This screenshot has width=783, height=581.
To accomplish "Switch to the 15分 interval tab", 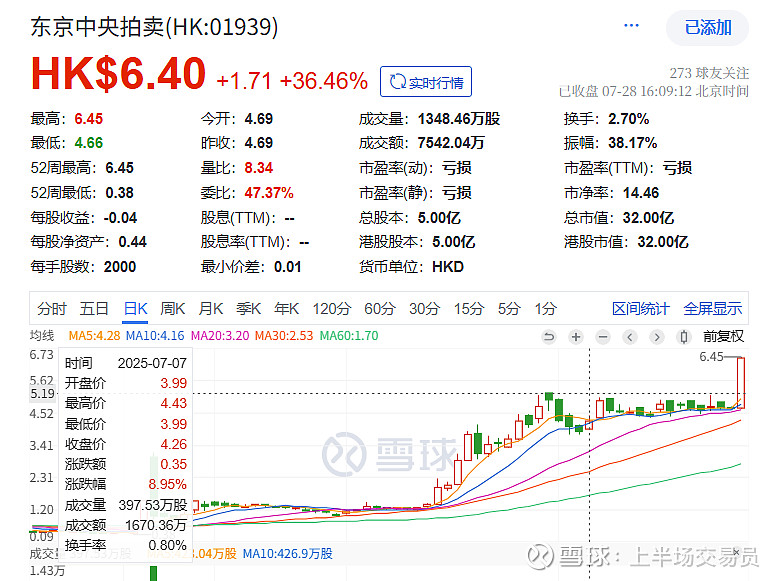I will pyautogui.click(x=469, y=309).
